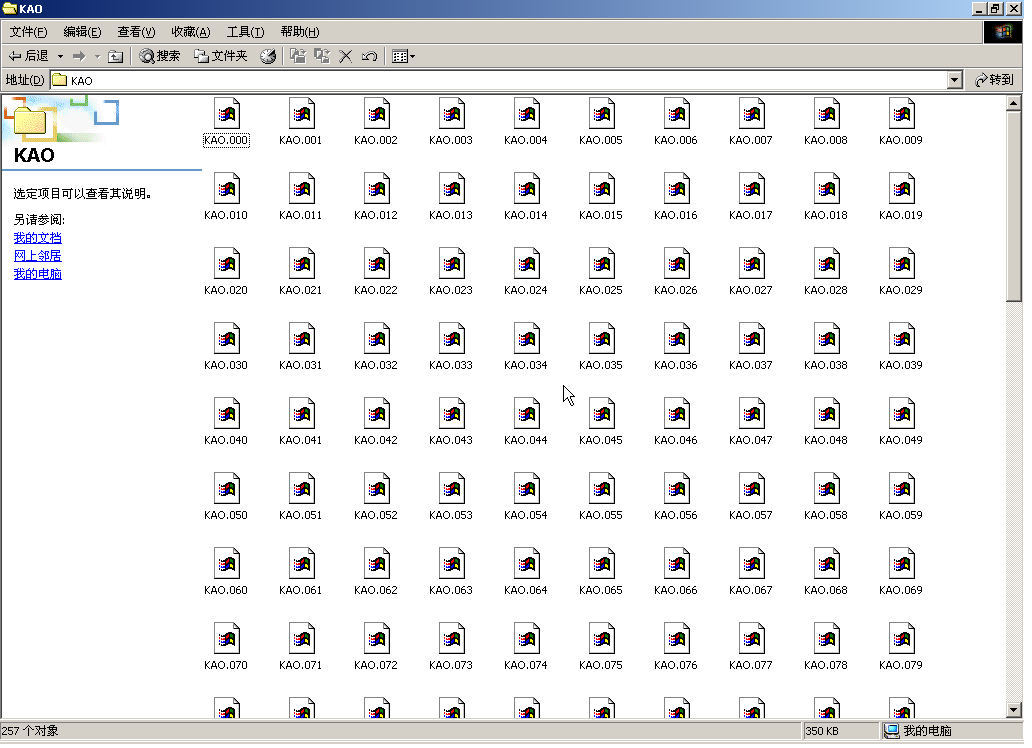Click the Undo toolbar icon

[369, 56]
